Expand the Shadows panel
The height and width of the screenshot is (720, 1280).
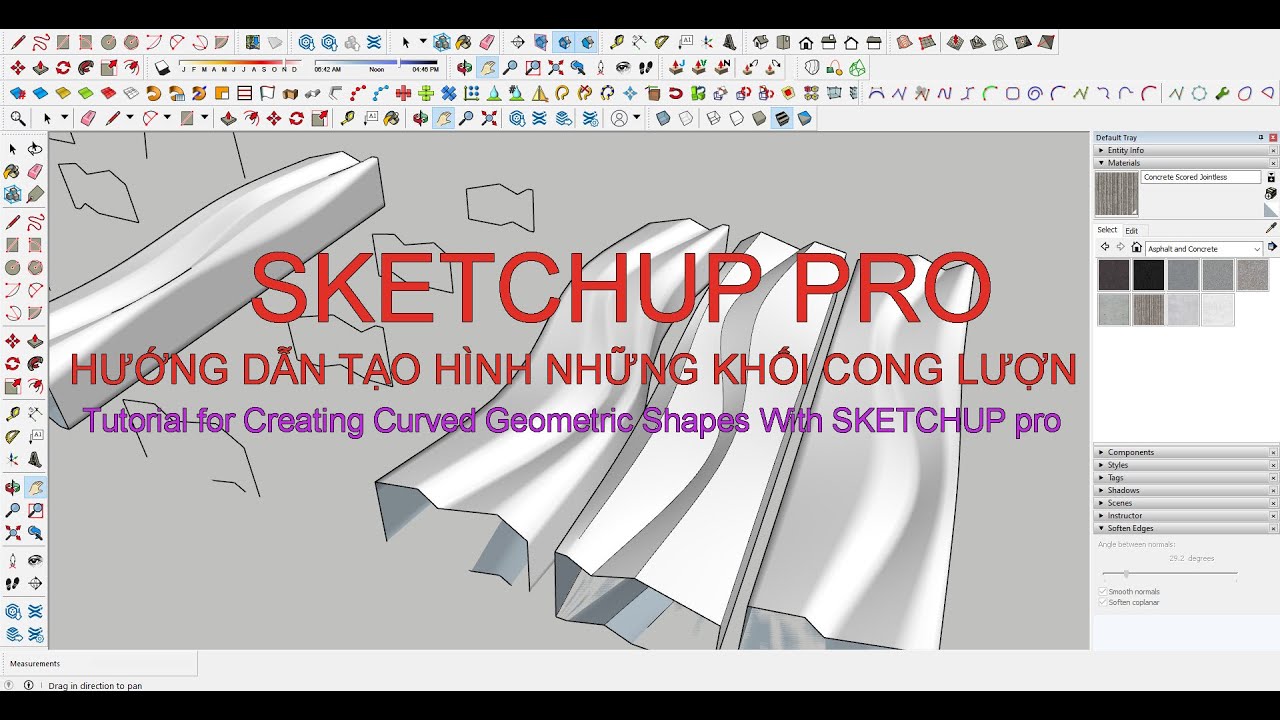pyautogui.click(x=1183, y=490)
